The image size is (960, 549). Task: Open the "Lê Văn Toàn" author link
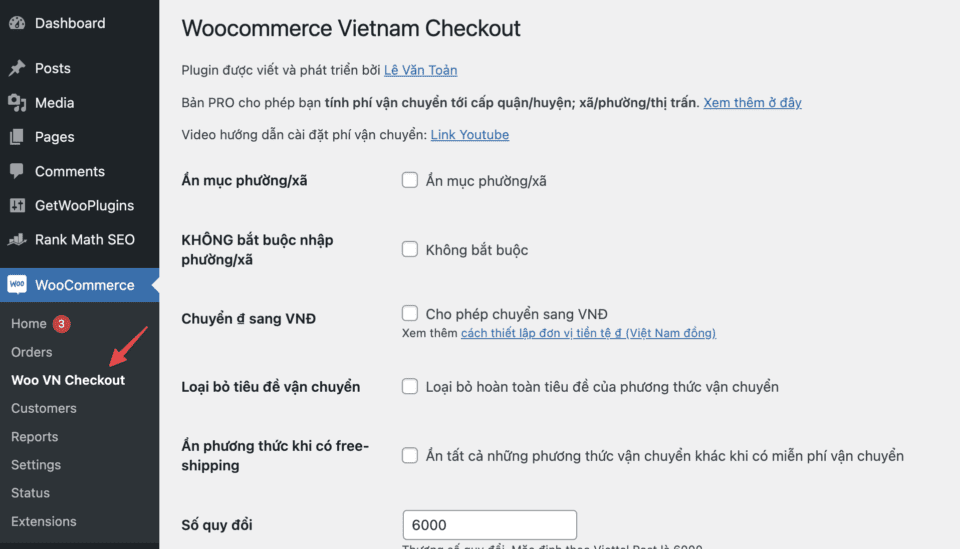[420, 70]
